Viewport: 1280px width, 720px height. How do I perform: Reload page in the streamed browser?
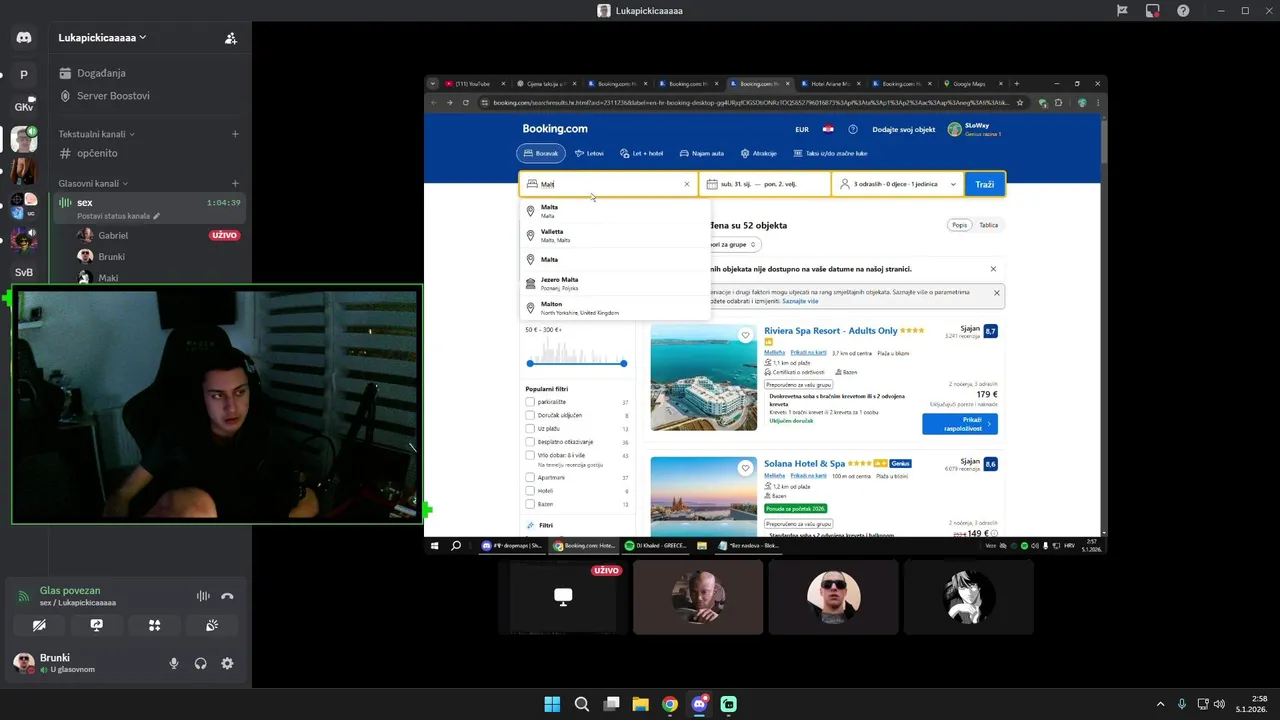[x=466, y=102]
